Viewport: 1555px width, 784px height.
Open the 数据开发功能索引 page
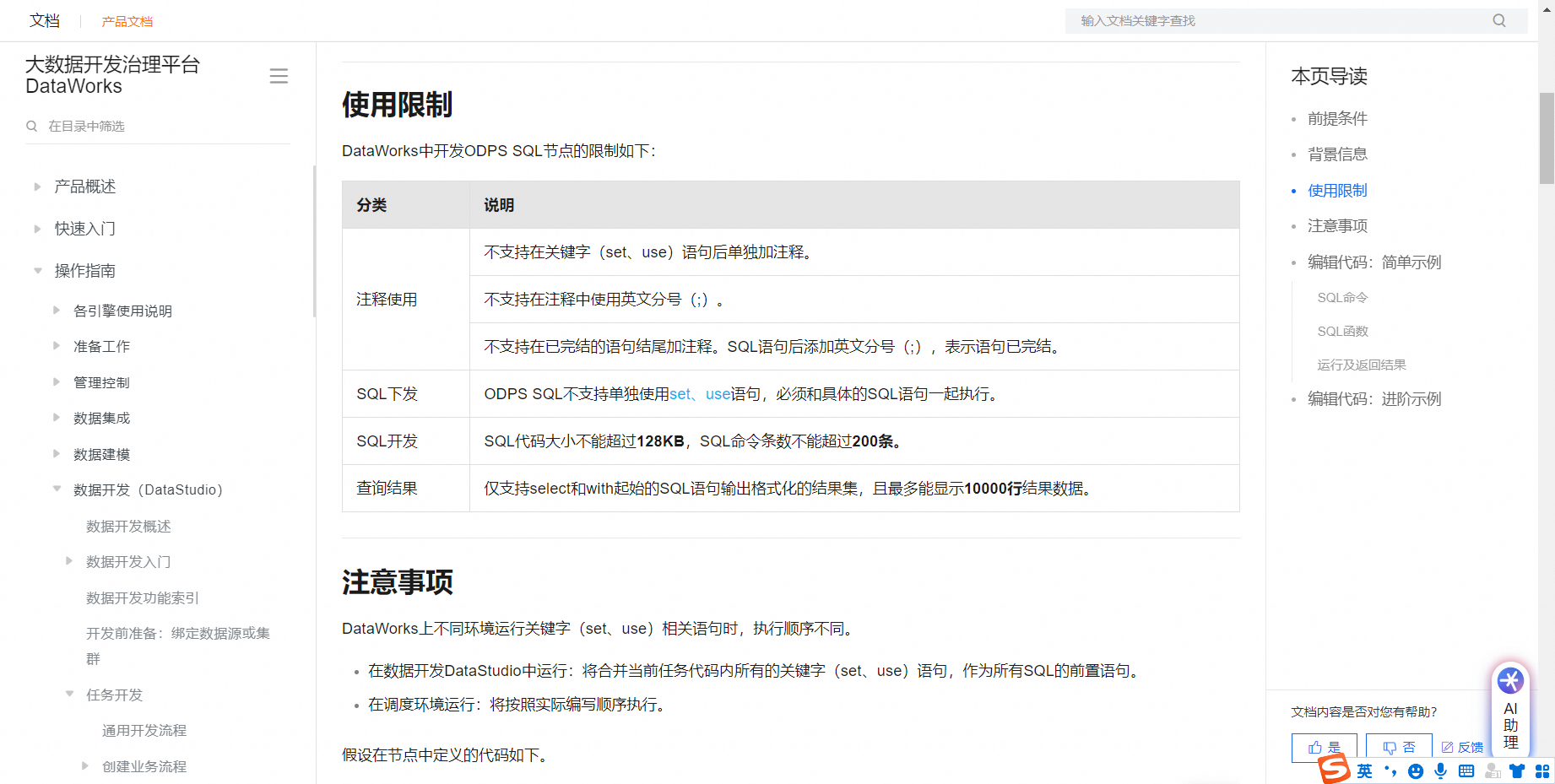(x=143, y=597)
